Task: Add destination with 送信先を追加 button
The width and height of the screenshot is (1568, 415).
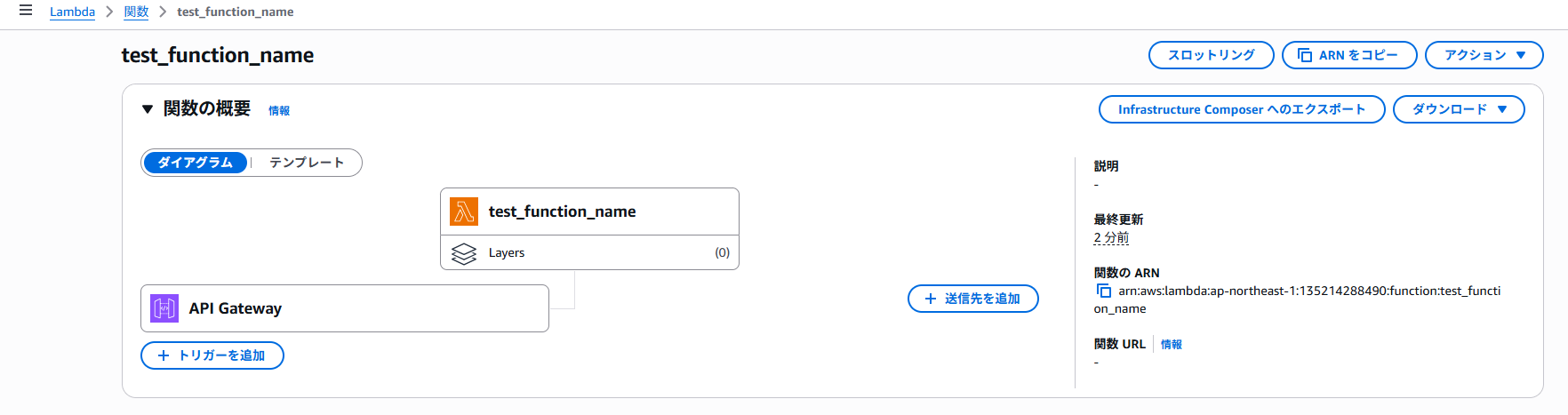Action: [972, 299]
